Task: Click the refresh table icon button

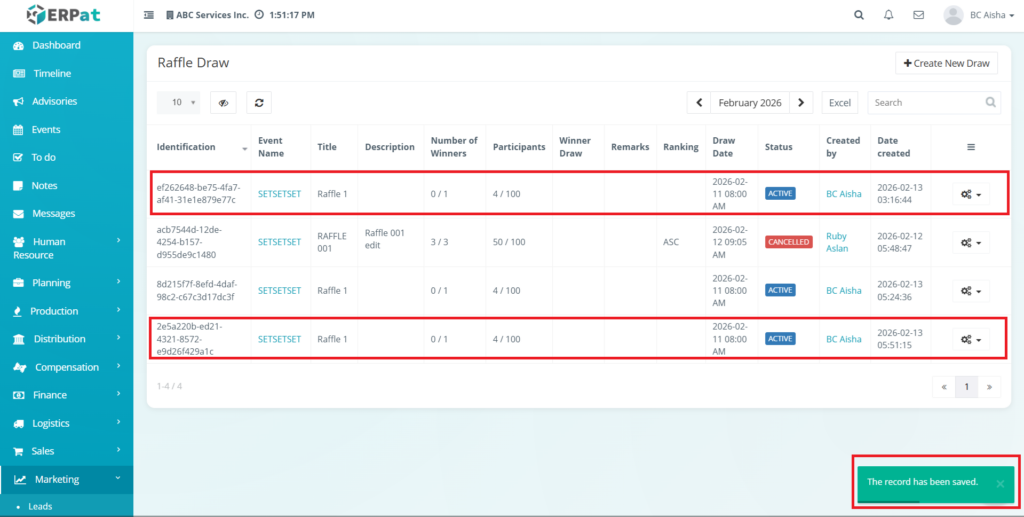Action: tap(259, 102)
